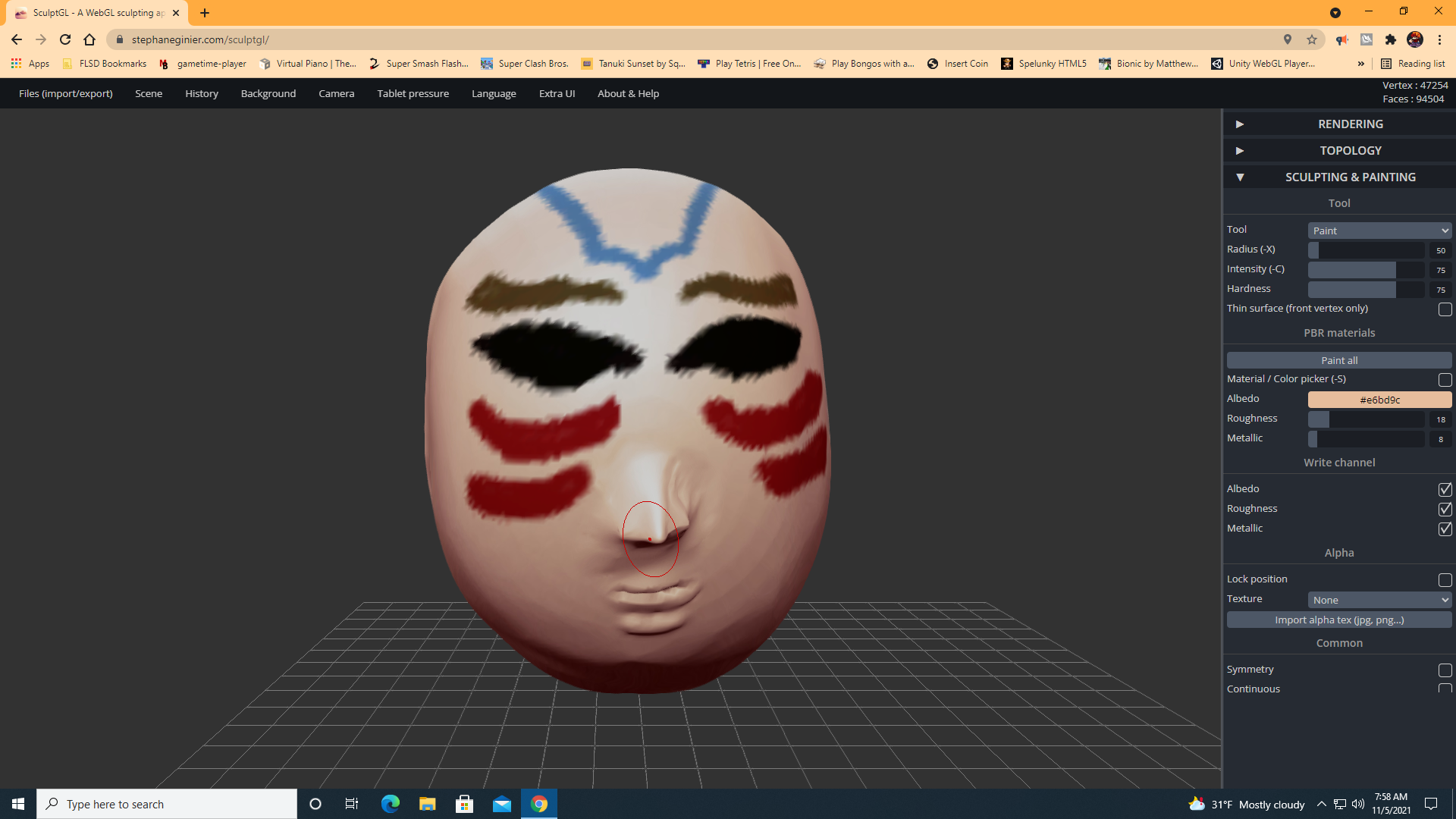Screen dimensions: 1456x819
Task: Open the Albedo color swatch picker
Action: coord(1379,400)
